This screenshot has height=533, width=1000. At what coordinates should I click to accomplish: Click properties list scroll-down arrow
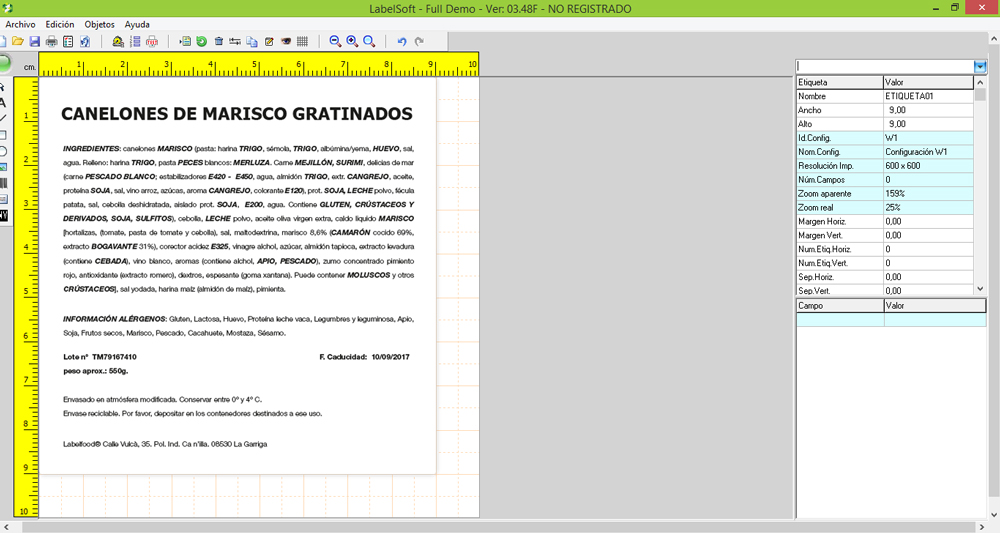tap(980, 289)
